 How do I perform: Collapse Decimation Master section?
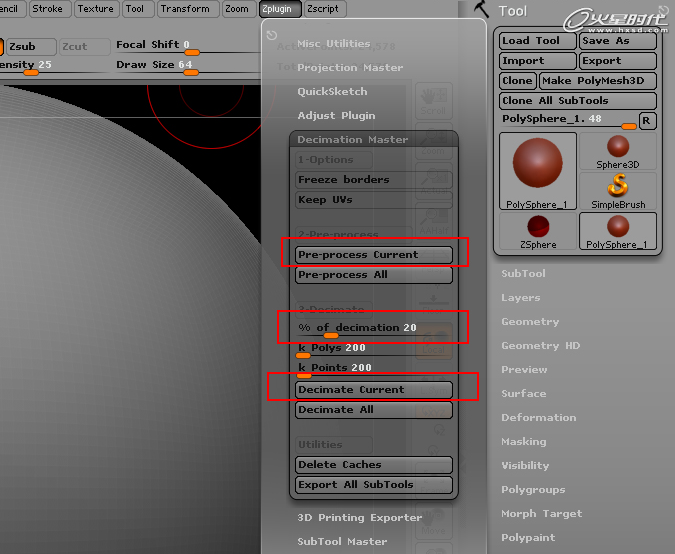click(353, 139)
